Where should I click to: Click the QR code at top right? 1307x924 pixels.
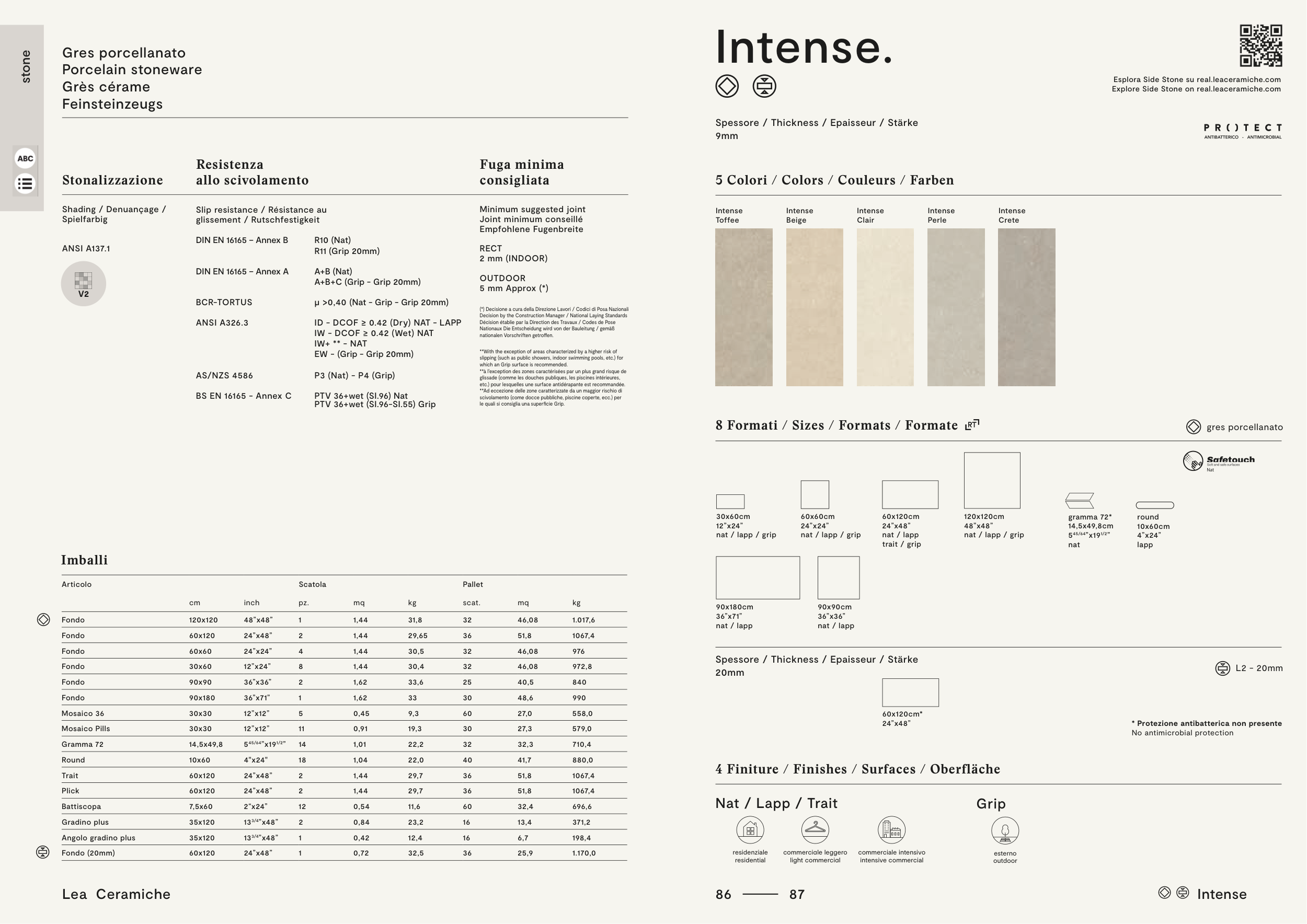click(x=1260, y=45)
